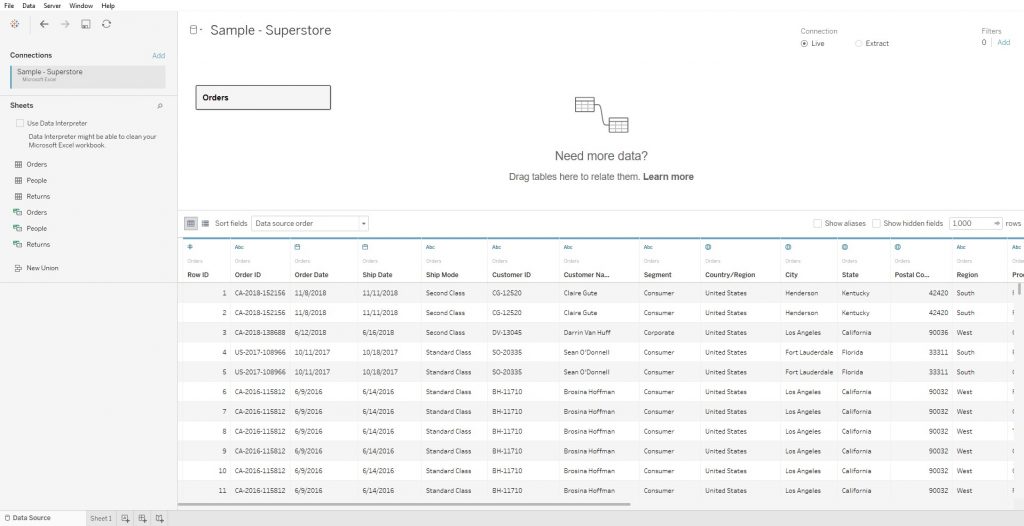Open the Data menu
The height and width of the screenshot is (526, 1024).
pos(29,5)
